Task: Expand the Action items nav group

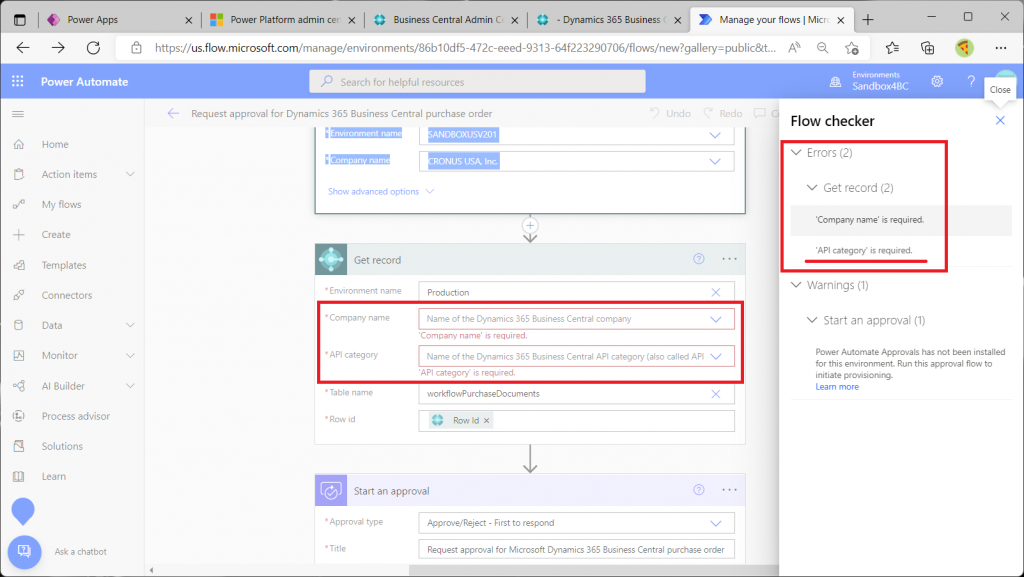Action: pos(130,174)
